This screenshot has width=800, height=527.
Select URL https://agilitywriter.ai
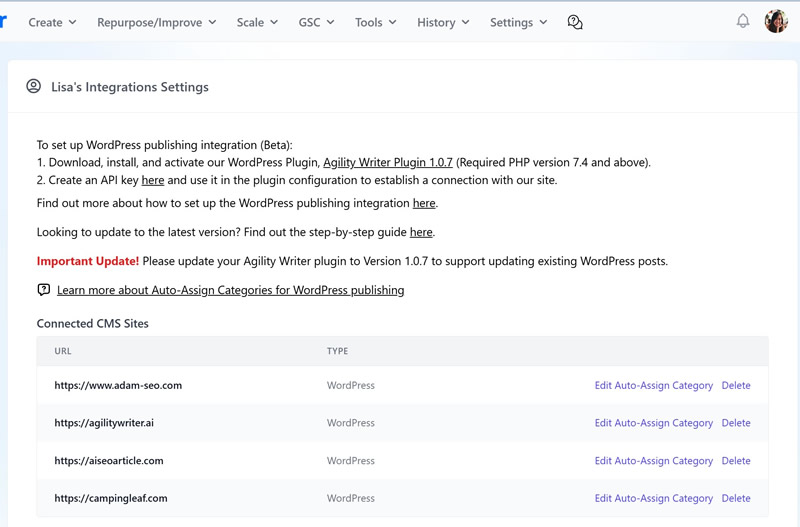(104, 423)
